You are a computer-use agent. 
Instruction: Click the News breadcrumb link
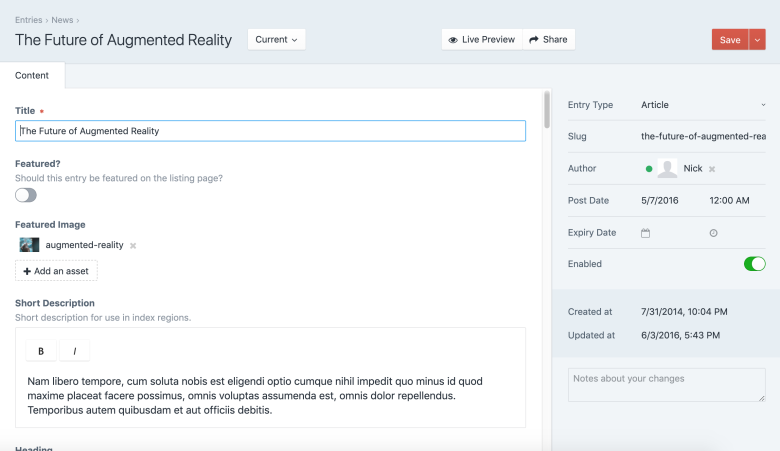point(62,20)
